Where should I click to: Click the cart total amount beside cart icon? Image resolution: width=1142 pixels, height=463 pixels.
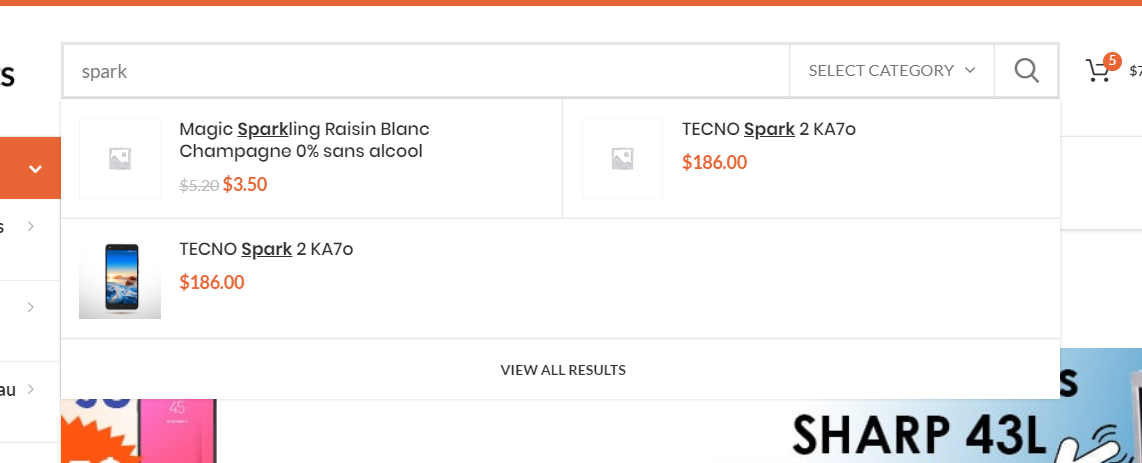click(x=1135, y=71)
